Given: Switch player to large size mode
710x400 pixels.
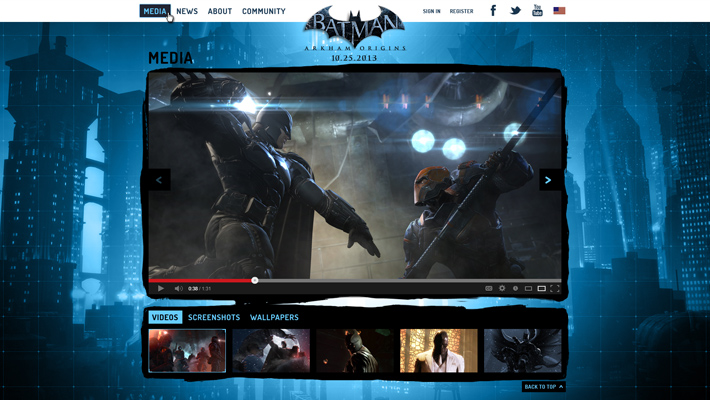Looking at the screenshot, I should click(541, 289).
